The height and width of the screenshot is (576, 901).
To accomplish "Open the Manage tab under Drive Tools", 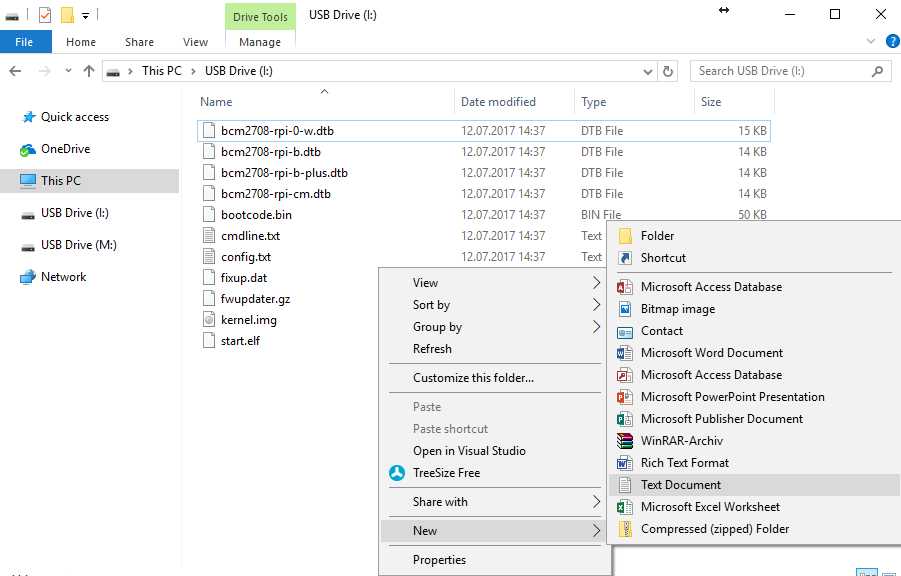I will click(260, 42).
